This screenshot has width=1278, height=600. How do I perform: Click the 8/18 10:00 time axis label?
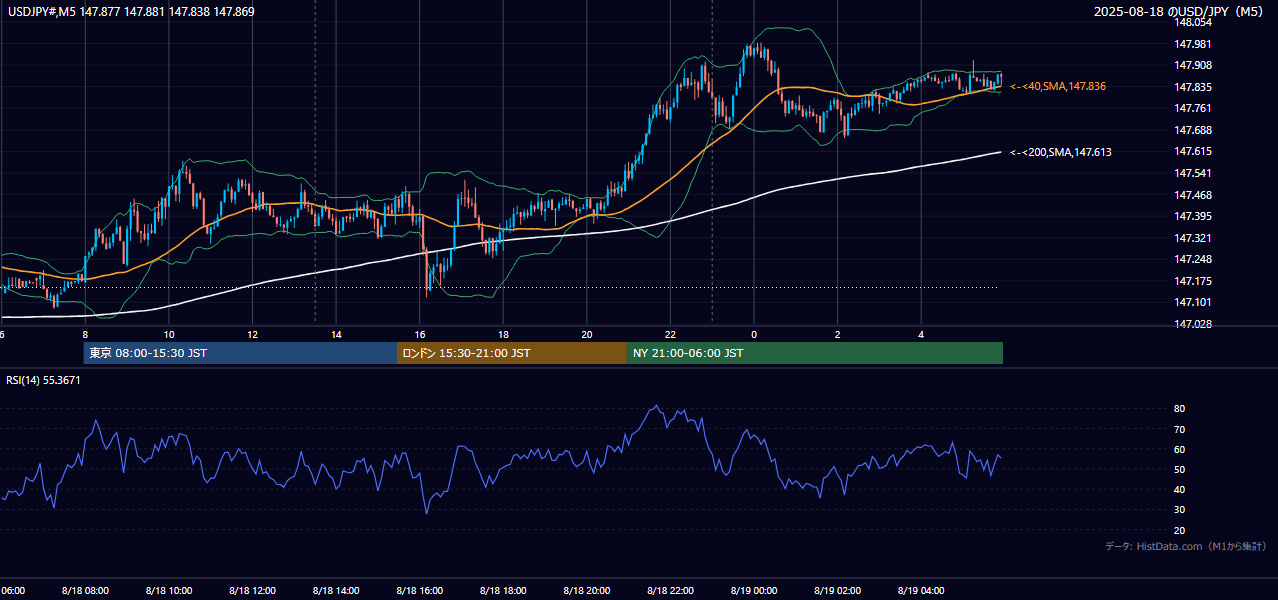tap(169, 590)
